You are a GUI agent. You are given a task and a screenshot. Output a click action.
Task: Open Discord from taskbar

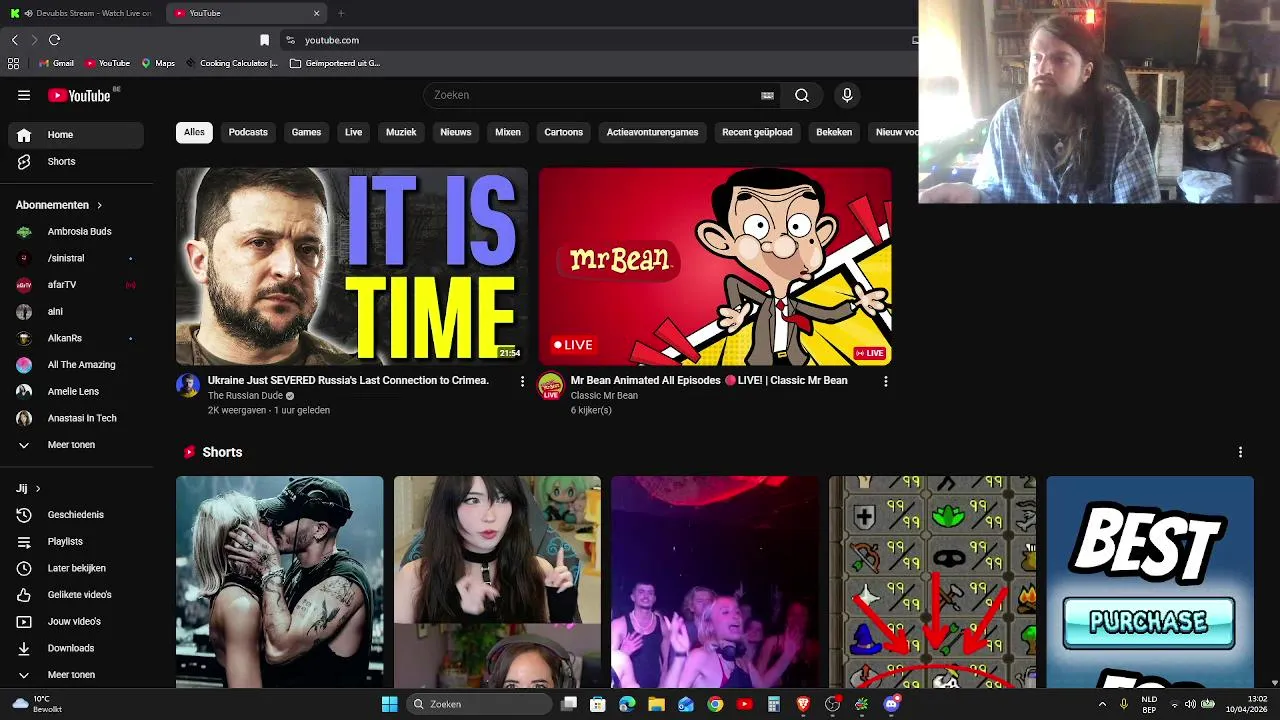pos(891,704)
